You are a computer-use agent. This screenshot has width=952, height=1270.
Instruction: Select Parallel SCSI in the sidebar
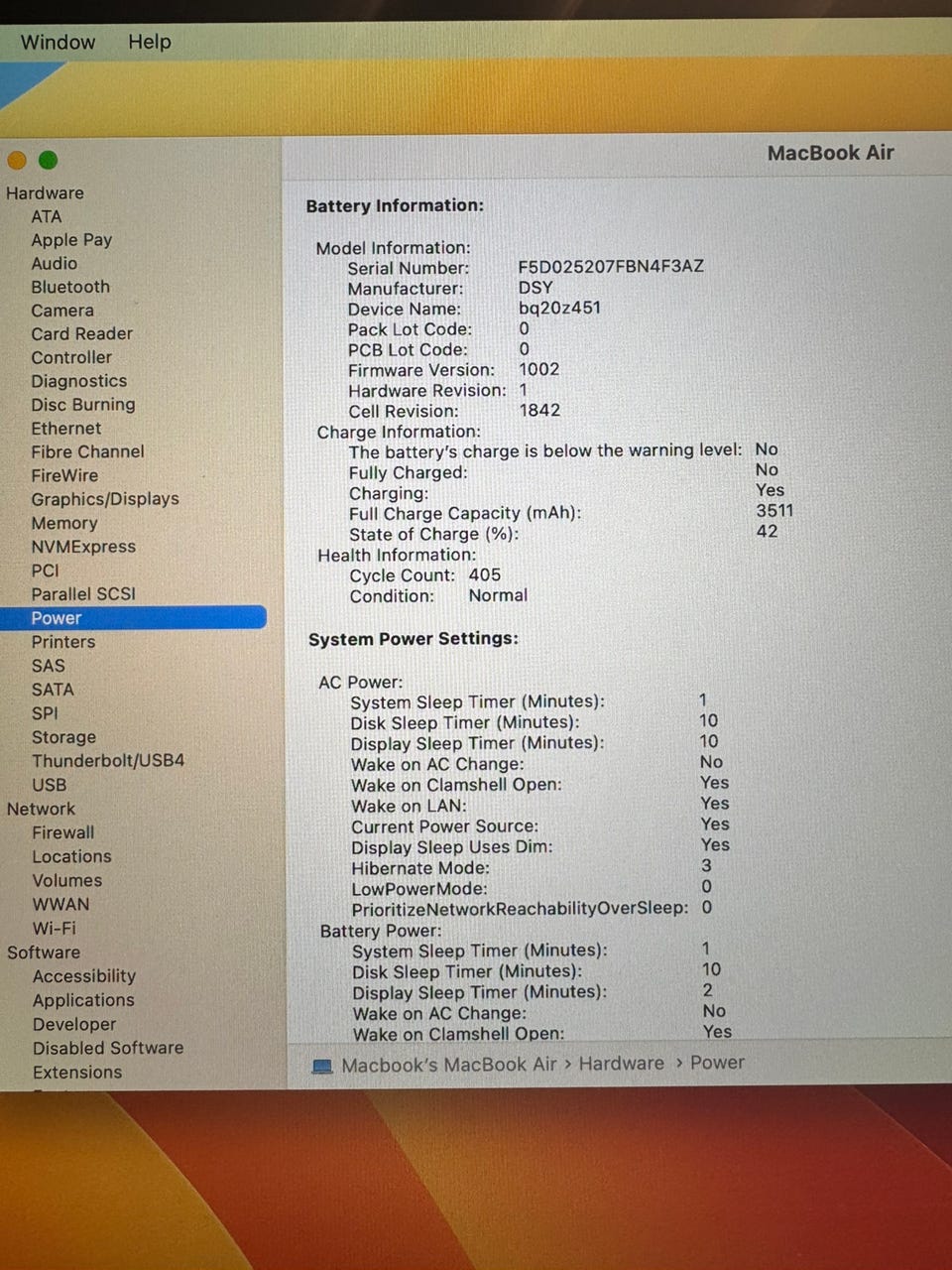coord(83,594)
